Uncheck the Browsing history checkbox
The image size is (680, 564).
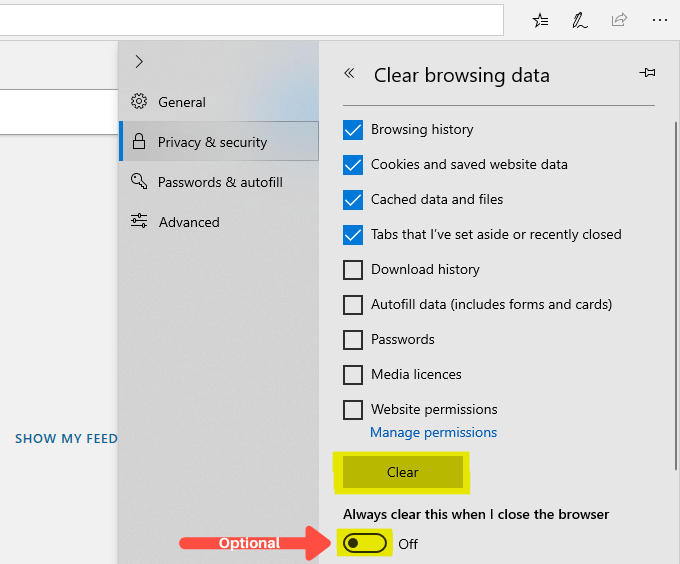coord(353,130)
